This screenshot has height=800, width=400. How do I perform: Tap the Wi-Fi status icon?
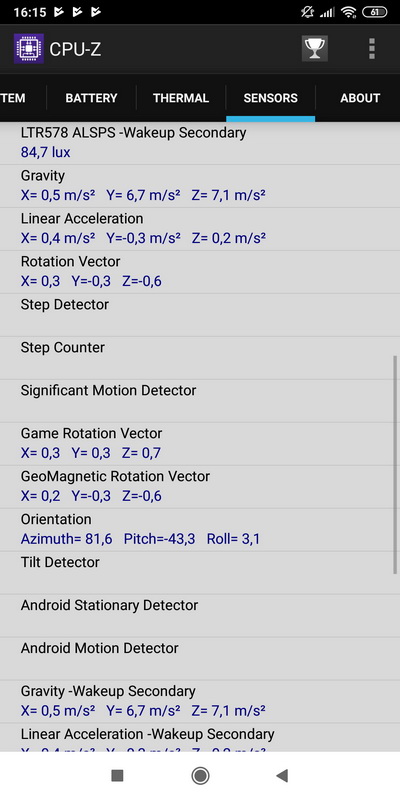[x=348, y=12]
